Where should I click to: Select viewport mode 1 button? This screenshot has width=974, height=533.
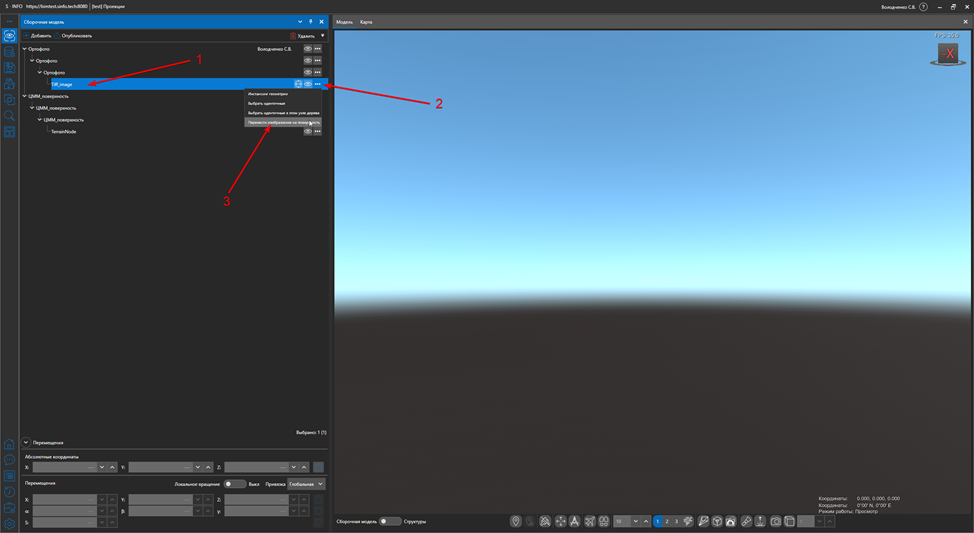657,521
